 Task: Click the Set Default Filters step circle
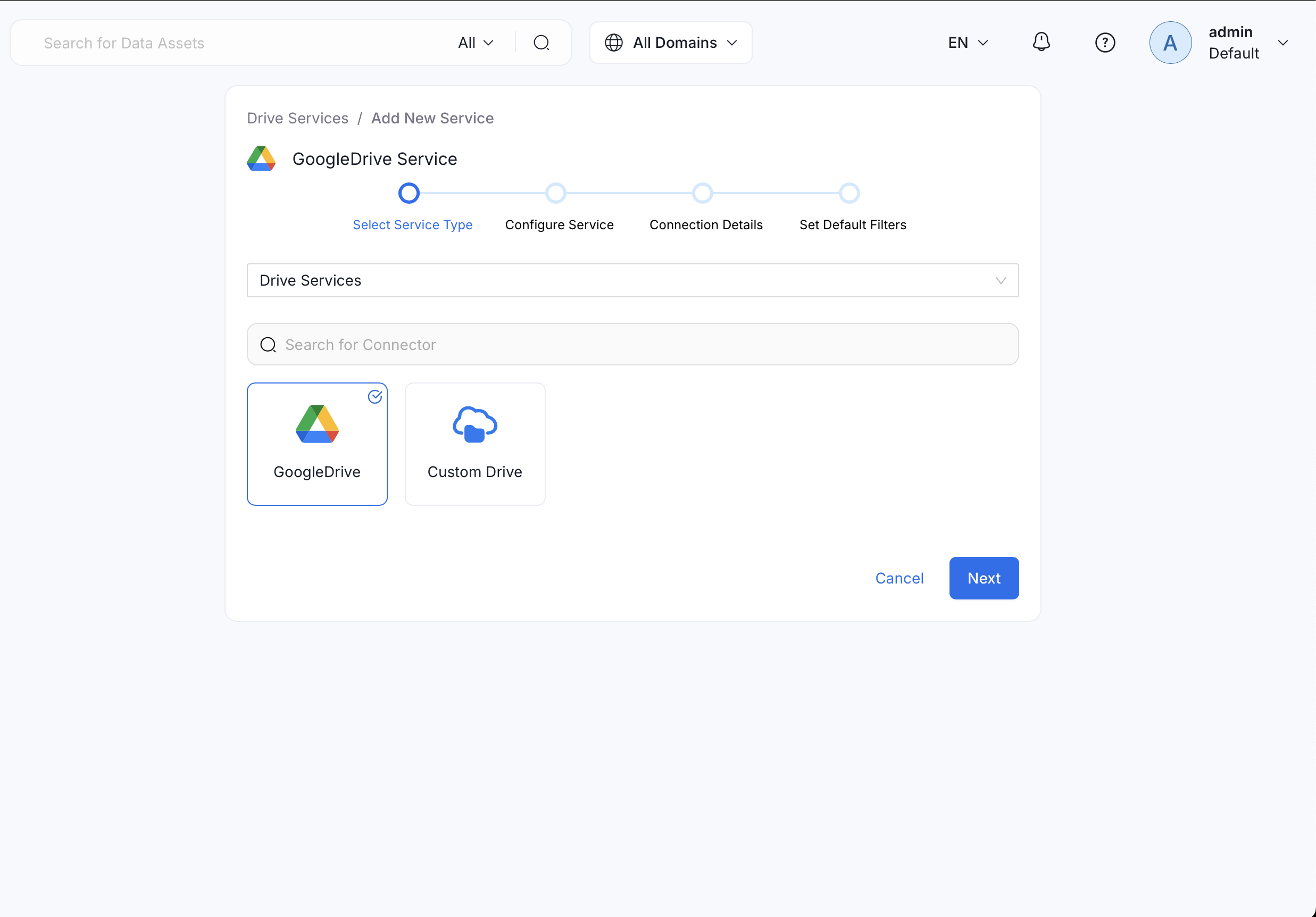point(849,194)
